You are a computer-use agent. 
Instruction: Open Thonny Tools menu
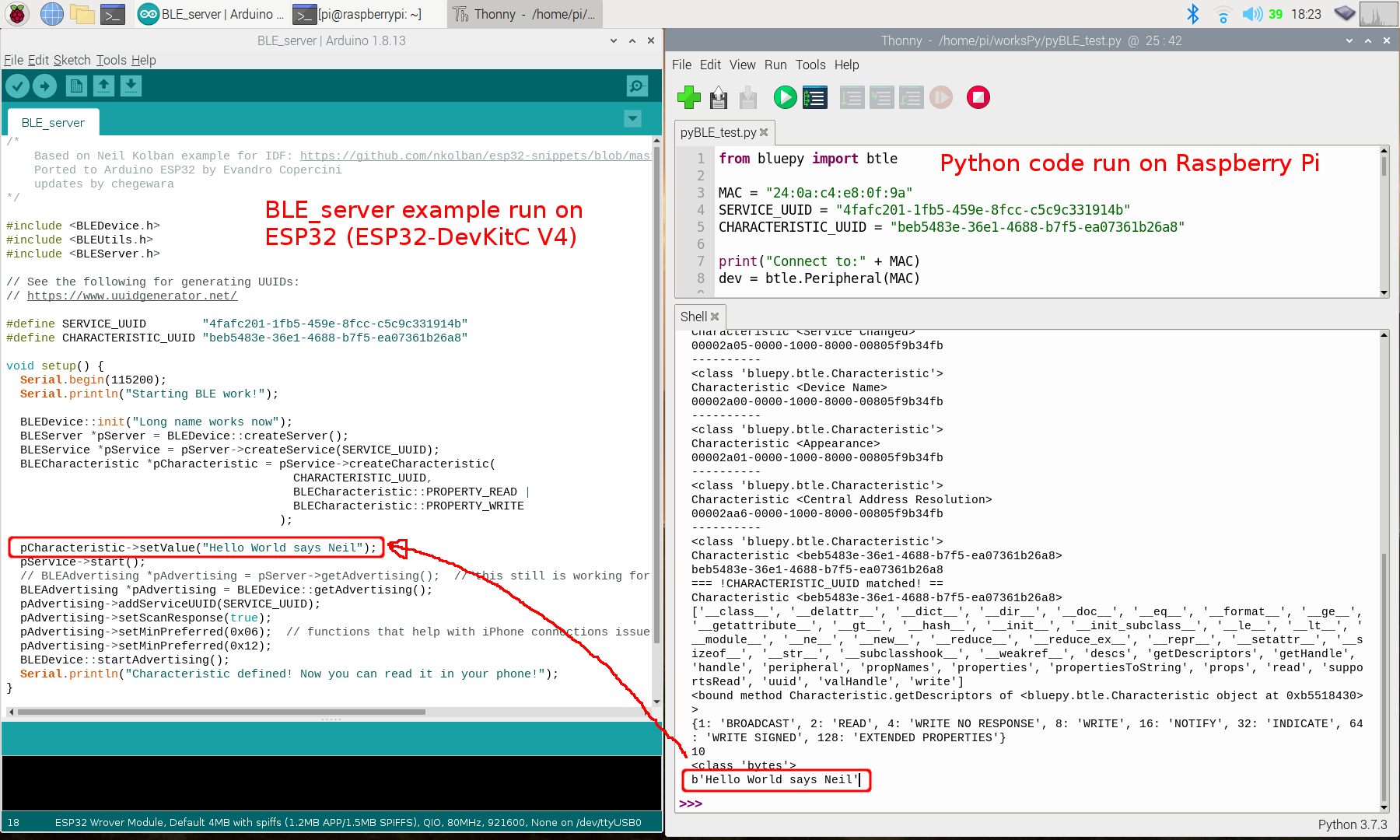pos(810,65)
